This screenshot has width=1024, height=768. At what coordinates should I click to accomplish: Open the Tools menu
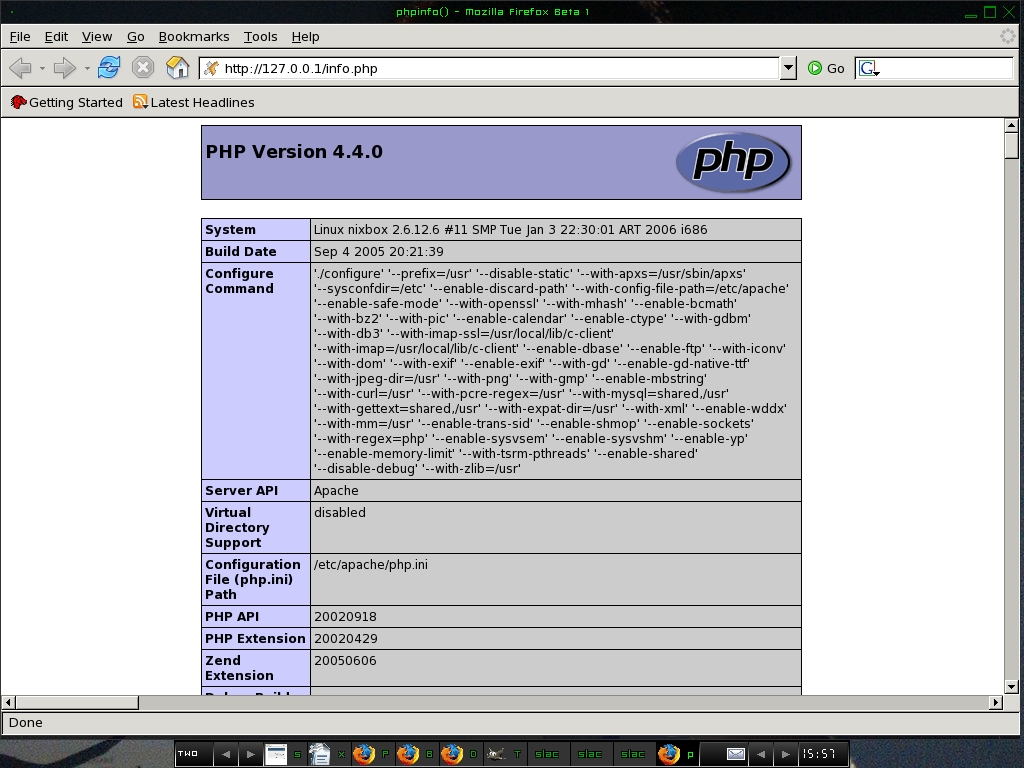(260, 37)
